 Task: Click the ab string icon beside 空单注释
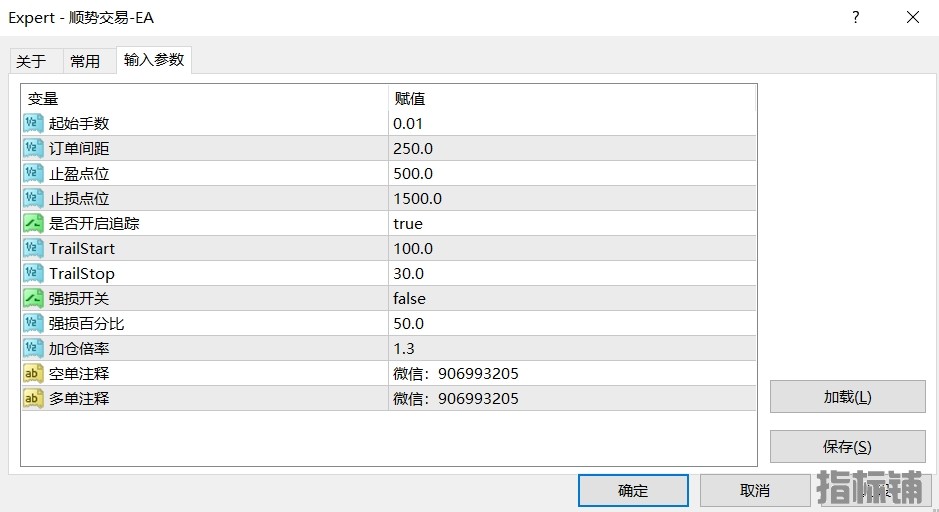tap(34, 374)
